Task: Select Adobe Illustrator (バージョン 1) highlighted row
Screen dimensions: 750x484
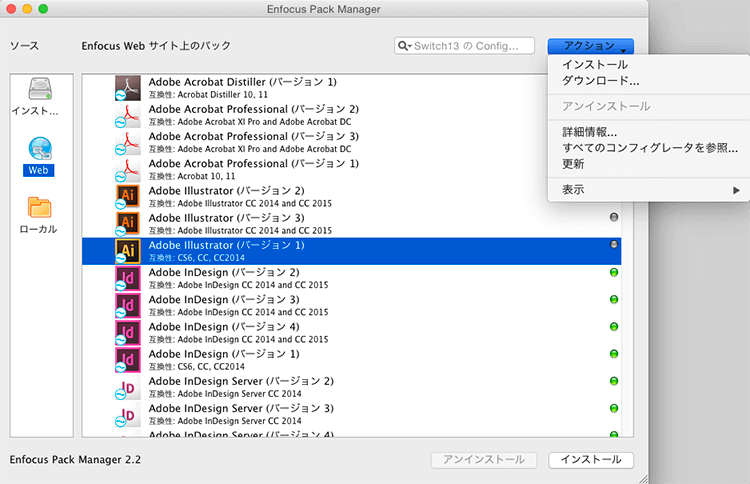Action: [352, 251]
